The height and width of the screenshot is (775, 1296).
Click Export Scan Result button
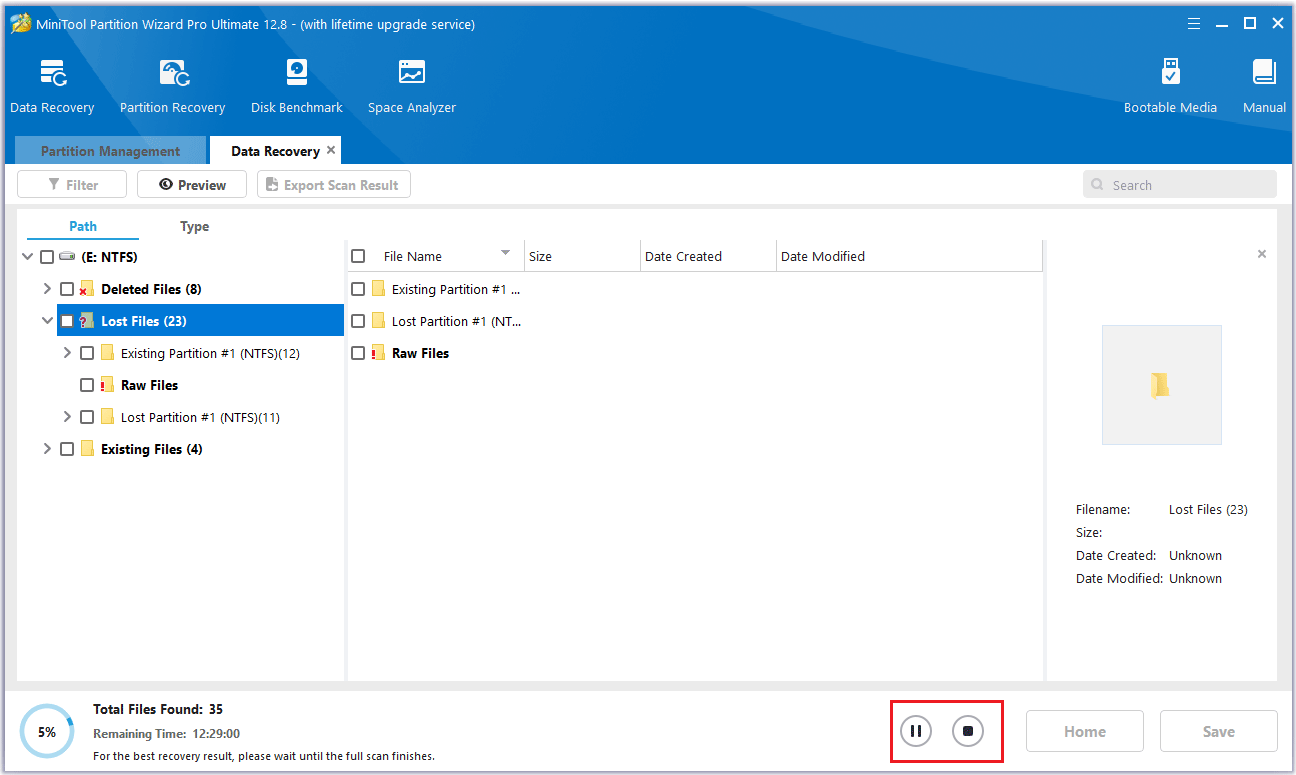pyautogui.click(x=334, y=184)
